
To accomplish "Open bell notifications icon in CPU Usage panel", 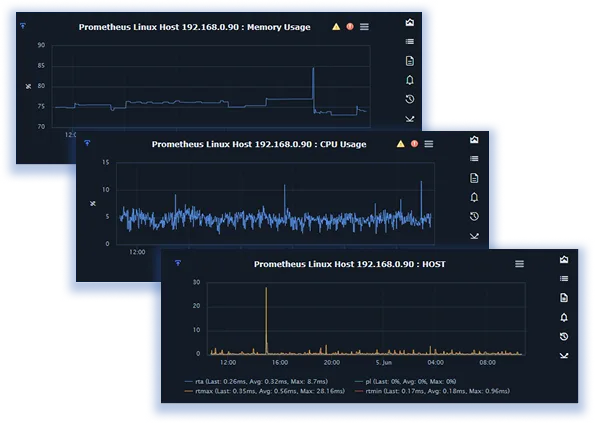I will point(474,197).
